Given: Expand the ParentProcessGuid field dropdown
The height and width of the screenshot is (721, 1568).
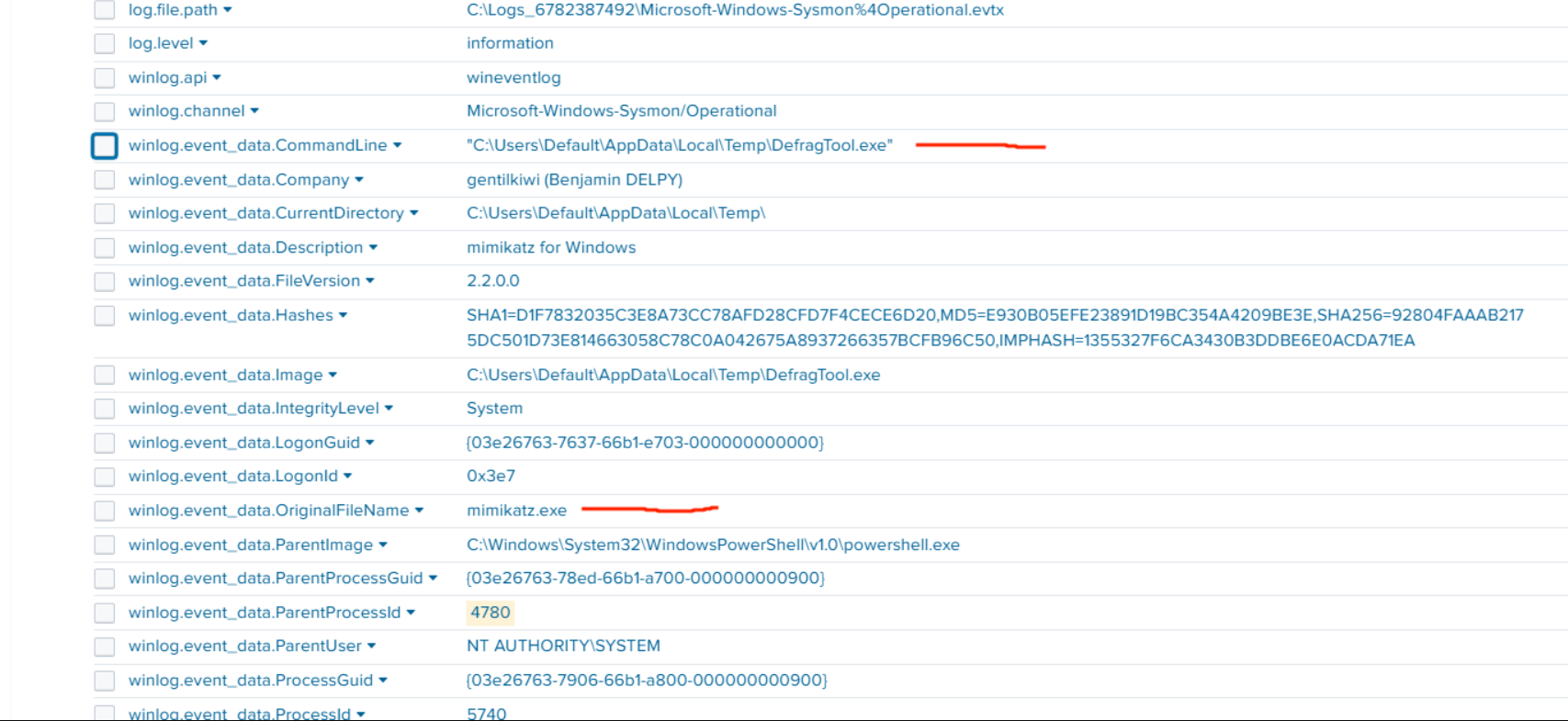Looking at the screenshot, I should point(433,579).
